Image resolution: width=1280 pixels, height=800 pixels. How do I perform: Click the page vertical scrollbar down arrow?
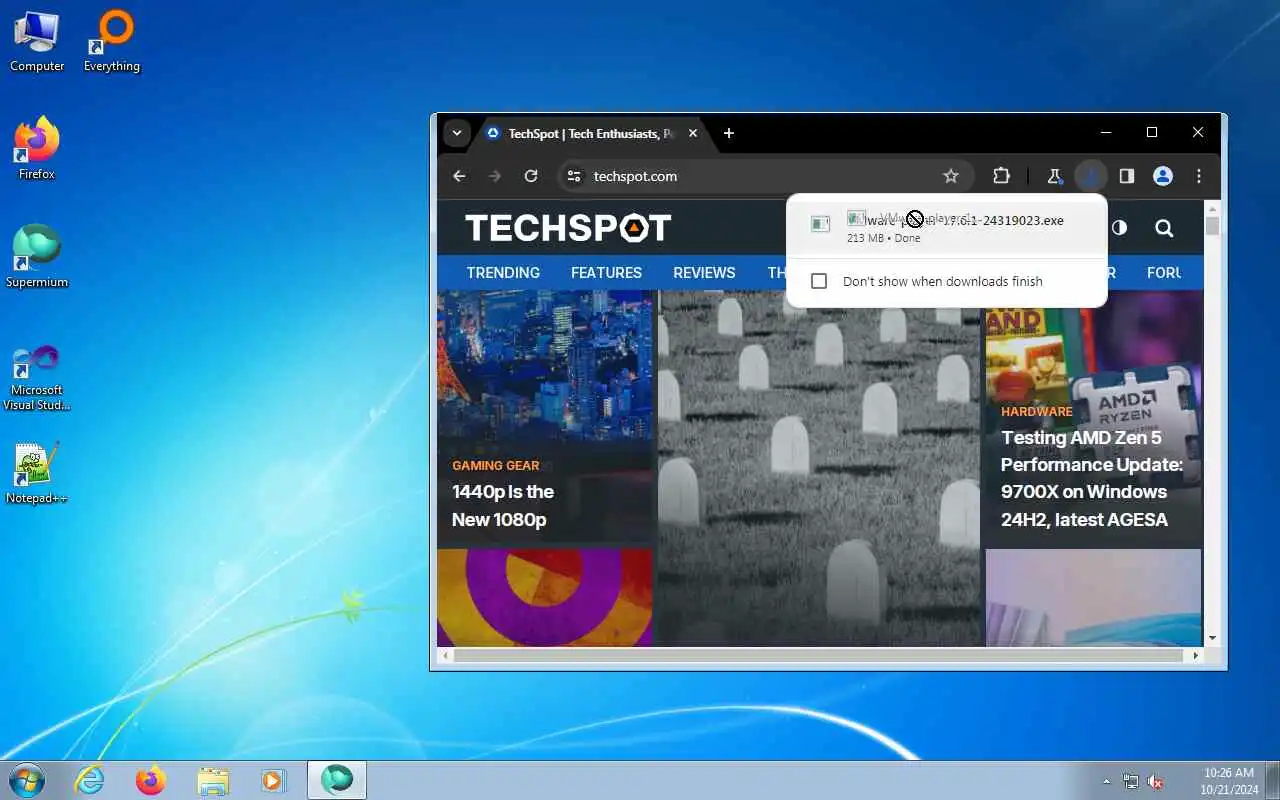click(x=1212, y=638)
